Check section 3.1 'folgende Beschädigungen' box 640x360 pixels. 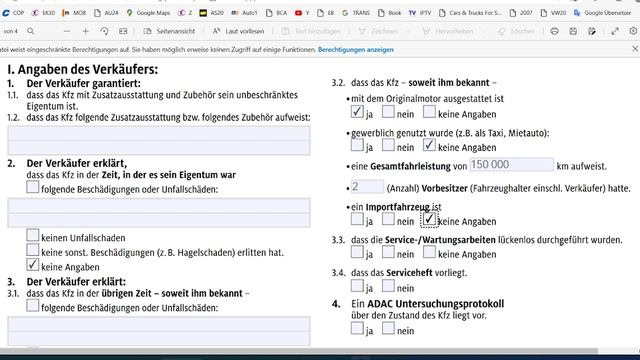[x=33, y=306]
